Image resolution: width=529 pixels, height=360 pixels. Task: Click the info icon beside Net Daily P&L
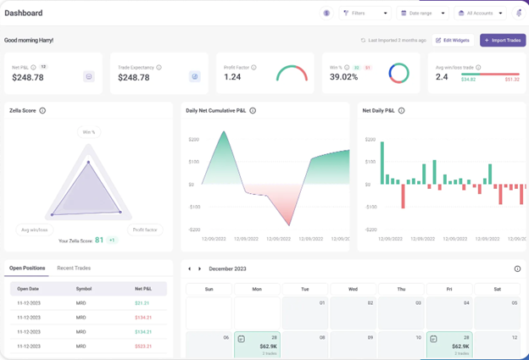click(401, 110)
